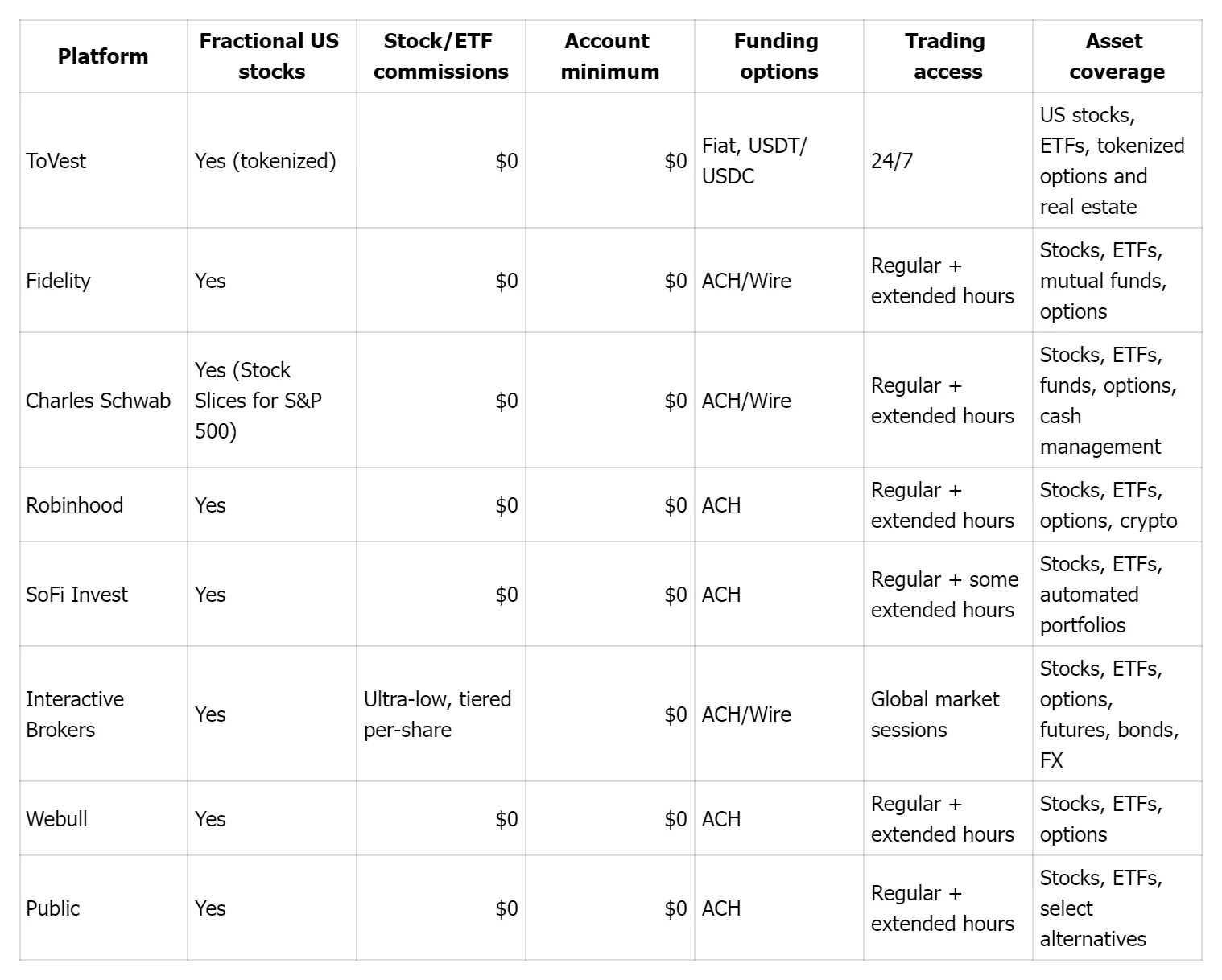Click the Public platform cell

[53, 908]
